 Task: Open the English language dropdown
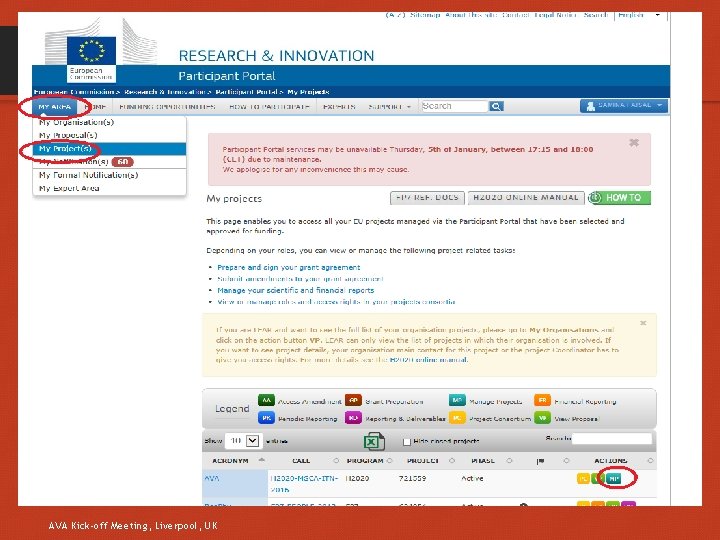(639, 15)
